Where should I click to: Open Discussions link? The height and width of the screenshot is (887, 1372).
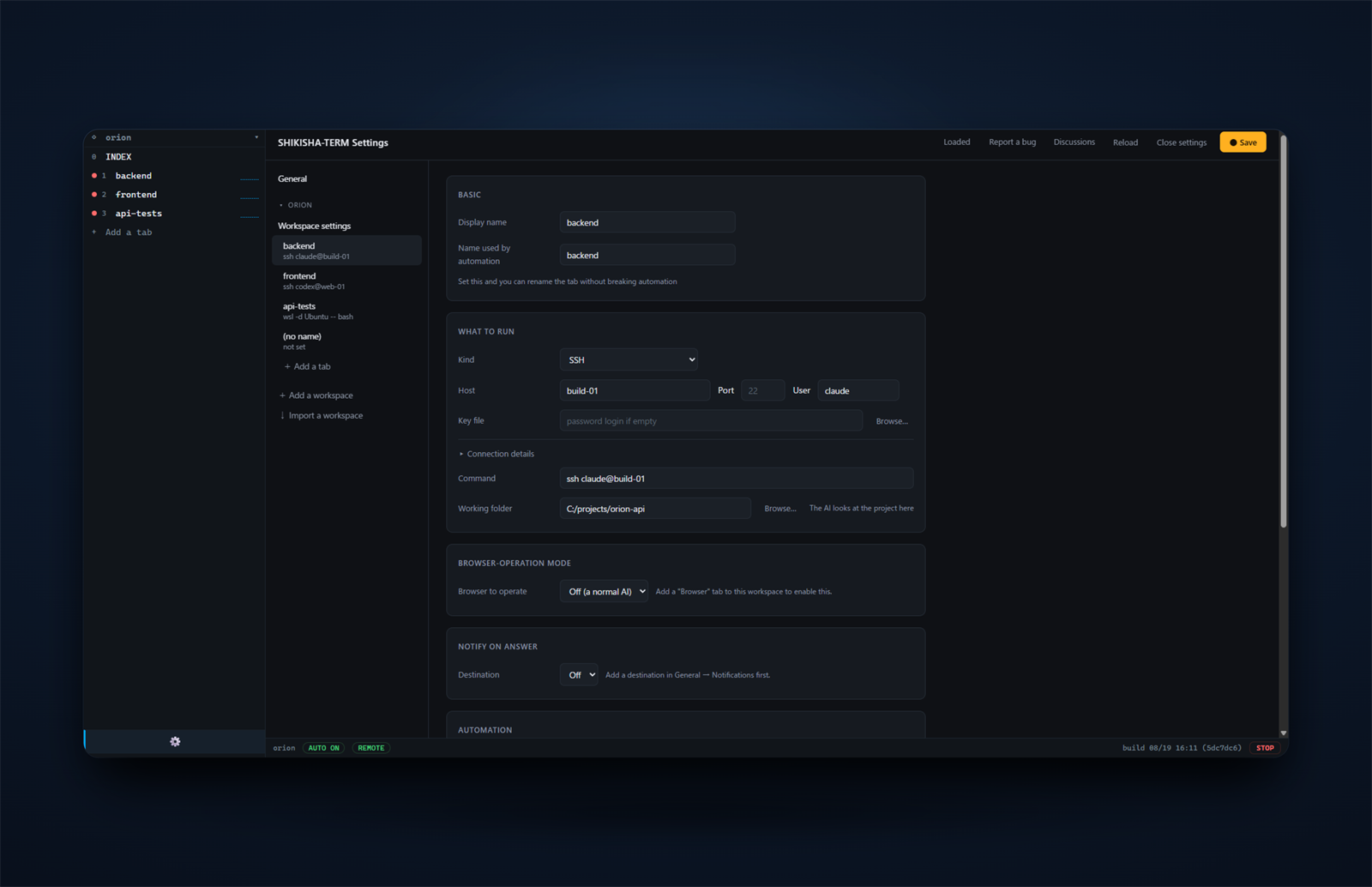coord(1074,142)
